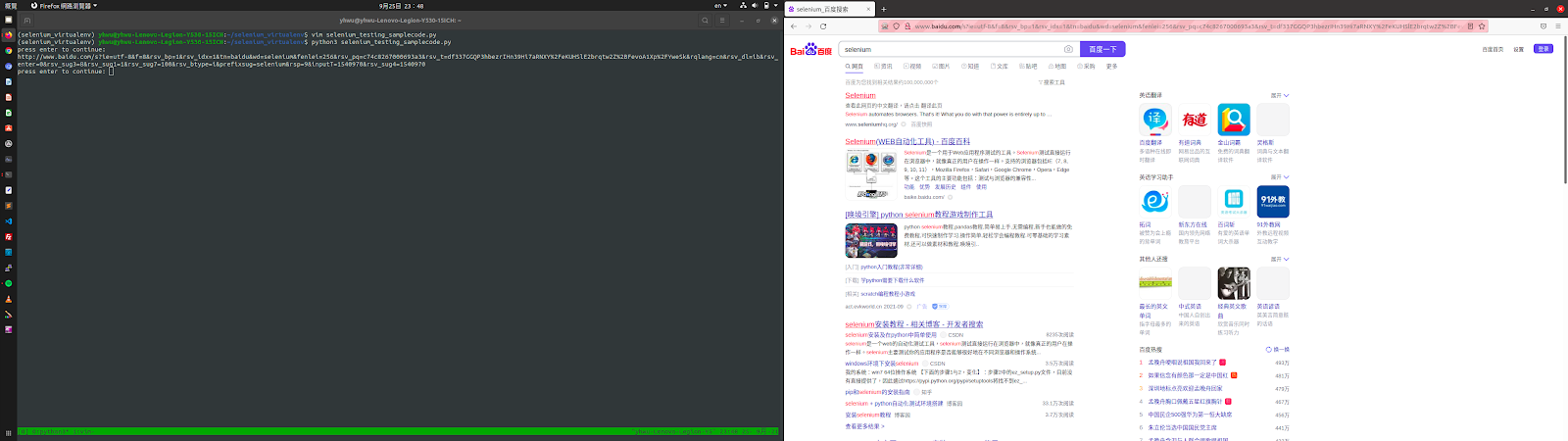Click the camera image-search icon

1068,49
